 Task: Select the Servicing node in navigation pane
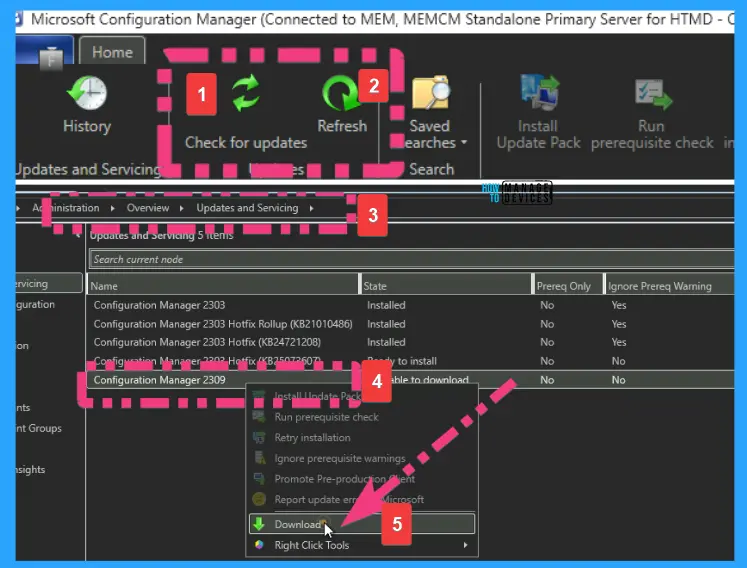pyautogui.click(x=49, y=283)
